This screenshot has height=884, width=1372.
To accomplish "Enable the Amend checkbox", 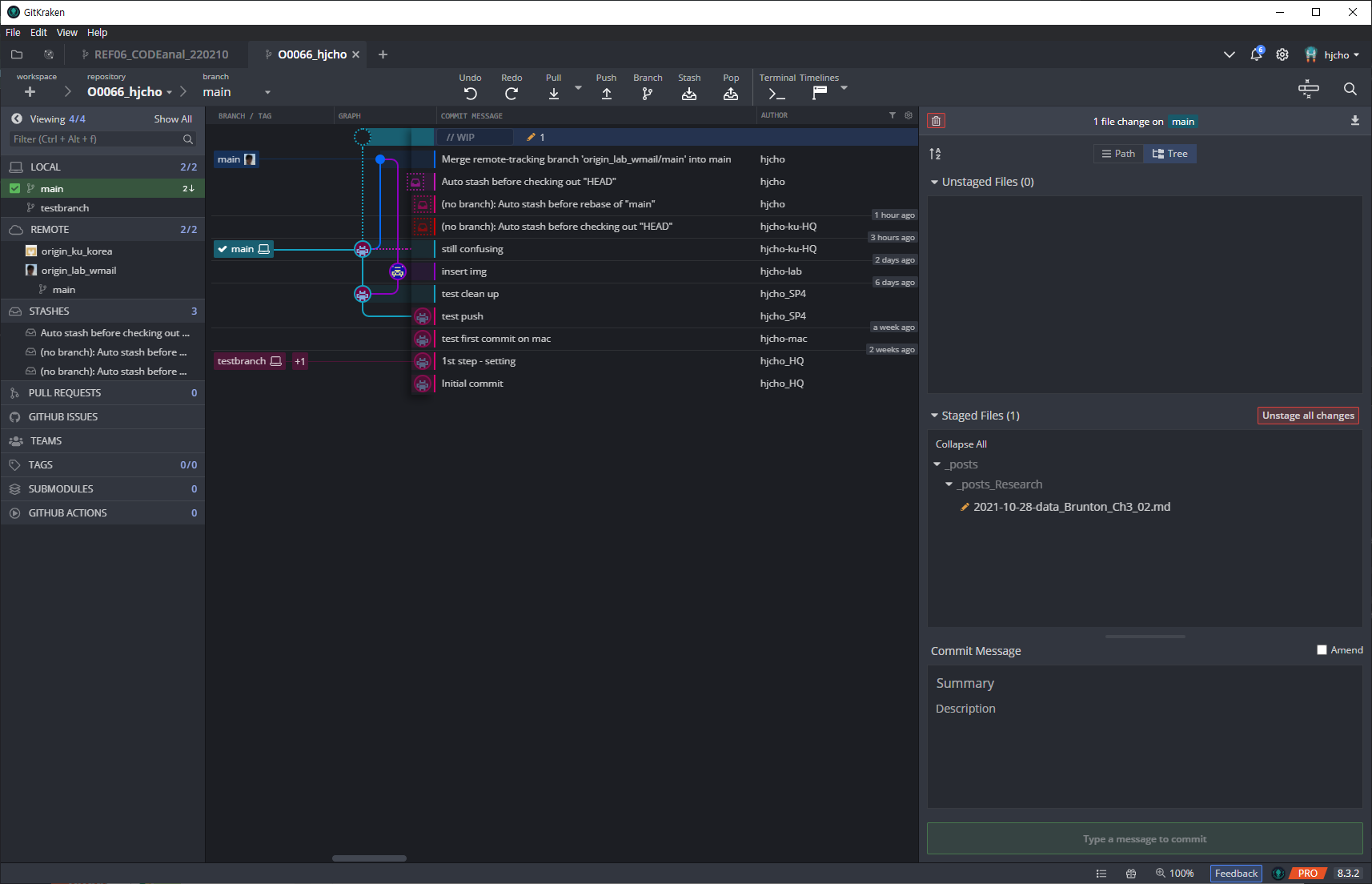I will pyautogui.click(x=1322, y=650).
